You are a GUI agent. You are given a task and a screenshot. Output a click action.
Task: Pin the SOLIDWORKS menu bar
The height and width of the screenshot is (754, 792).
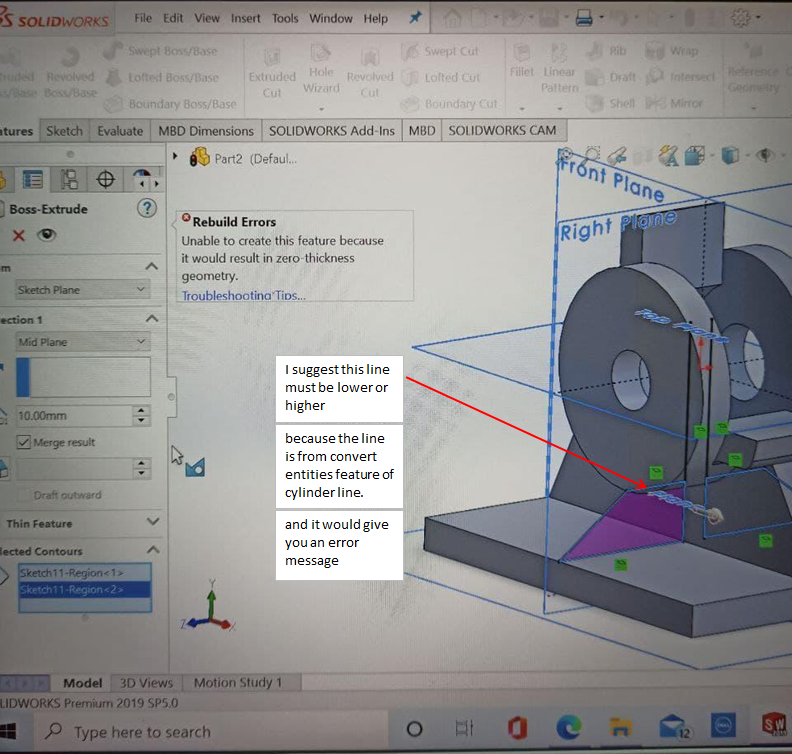415,18
